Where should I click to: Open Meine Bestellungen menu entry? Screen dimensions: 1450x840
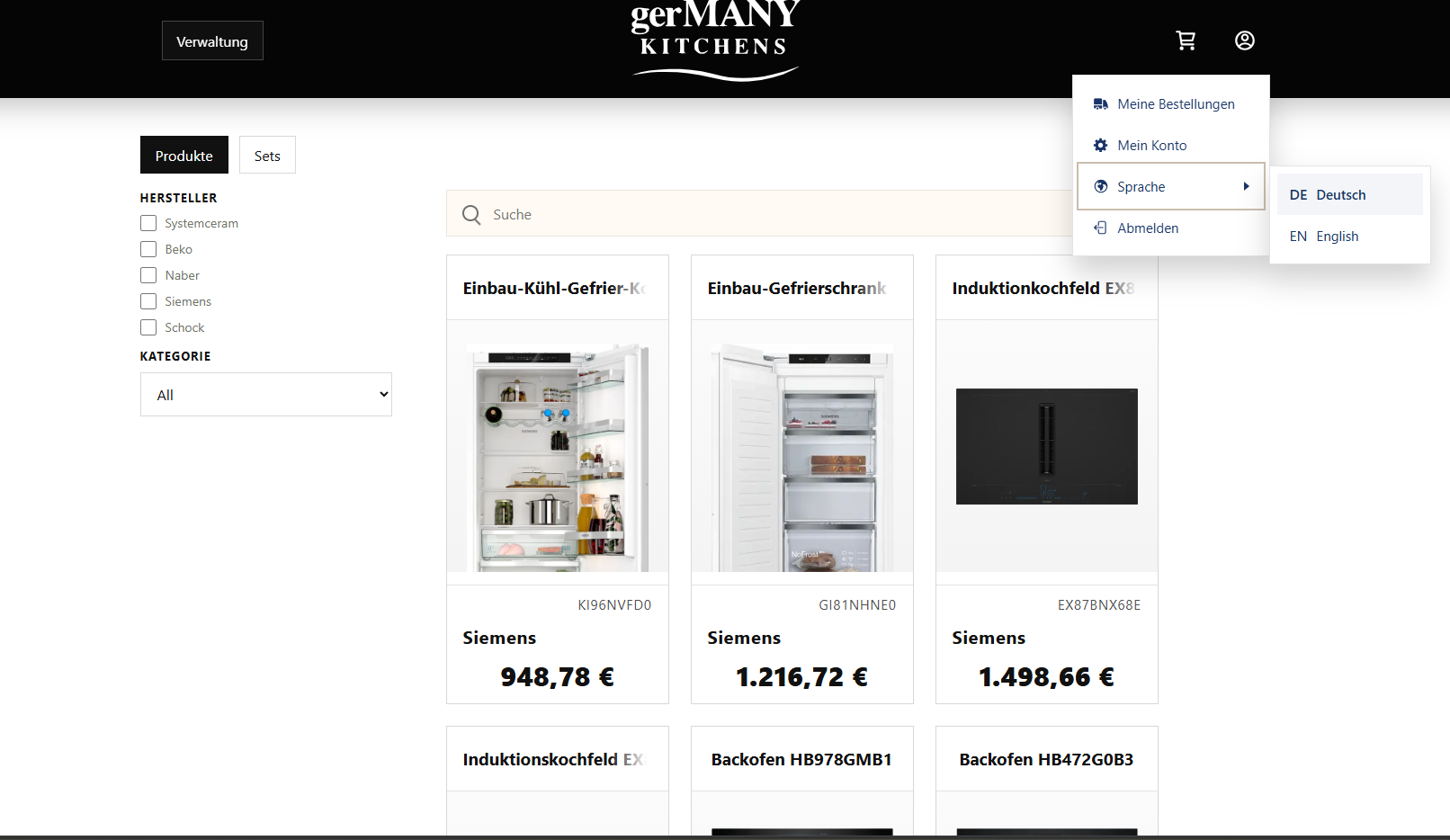pyautogui.click(x=1171, y=104)
